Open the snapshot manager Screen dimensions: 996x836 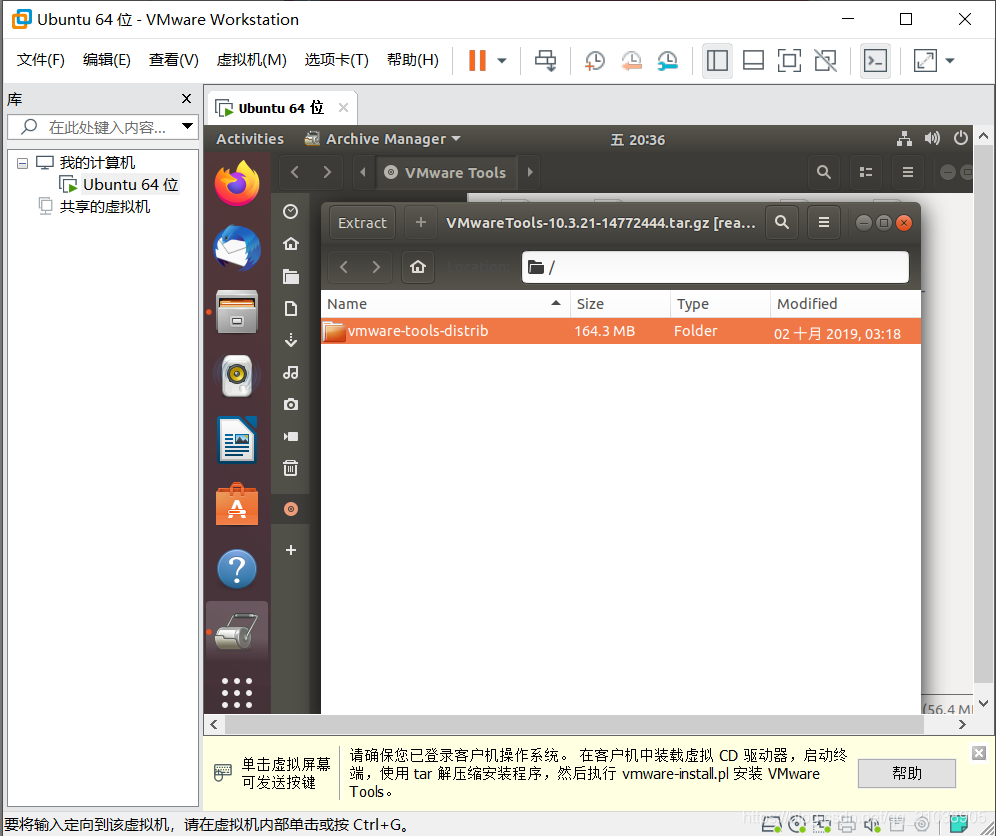coord(668,61)
